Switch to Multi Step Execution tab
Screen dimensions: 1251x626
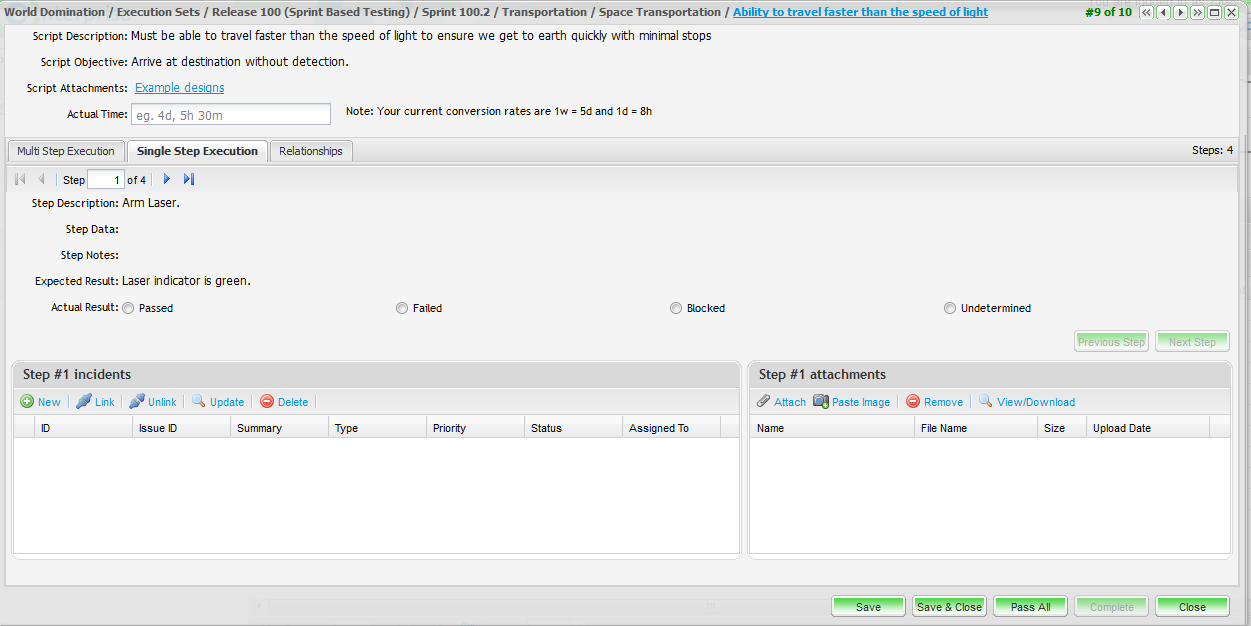pyautogui.click(x=66, y=151)
